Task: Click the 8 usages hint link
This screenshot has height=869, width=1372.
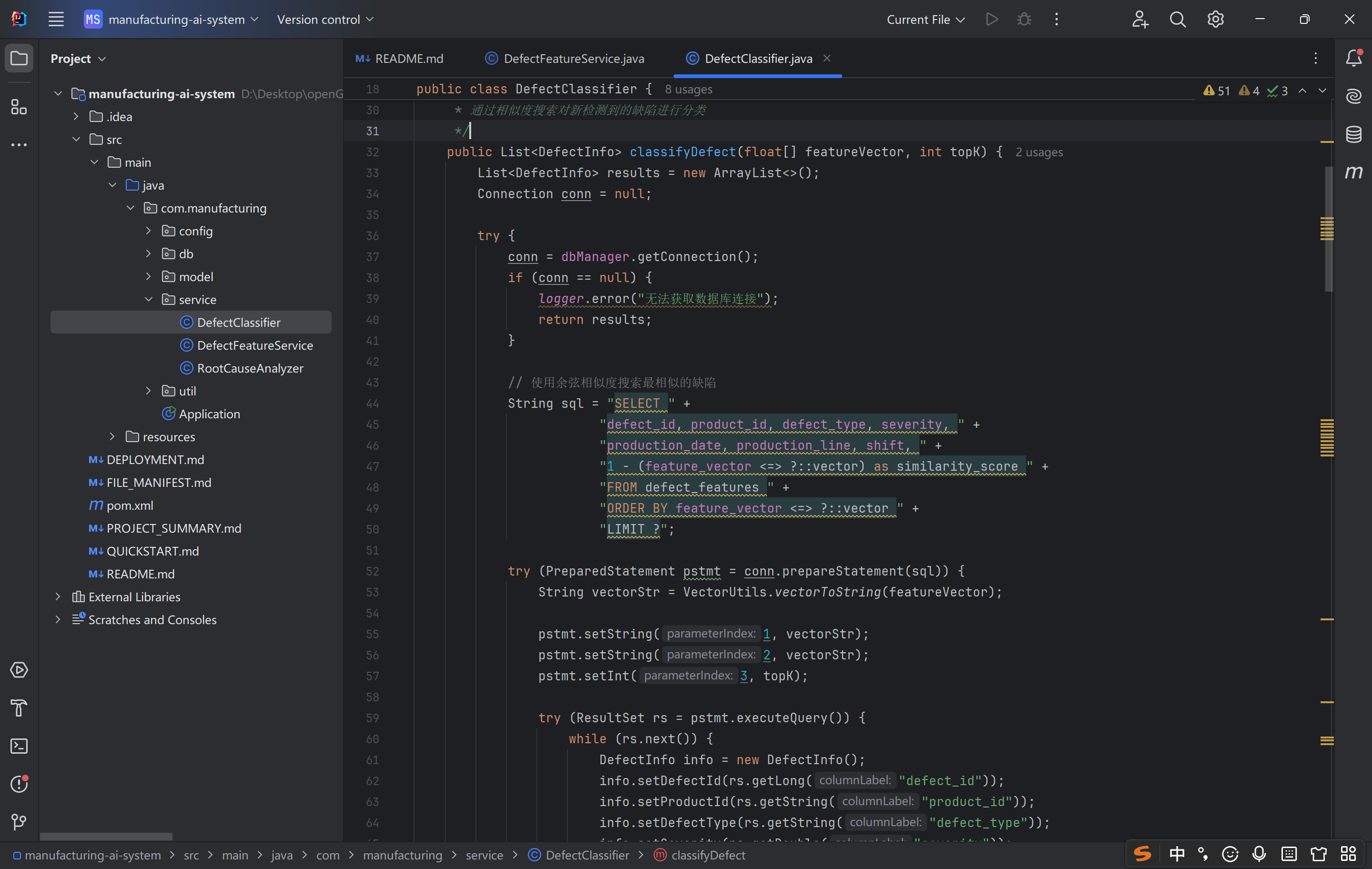Action: click(x=688, y=90)
